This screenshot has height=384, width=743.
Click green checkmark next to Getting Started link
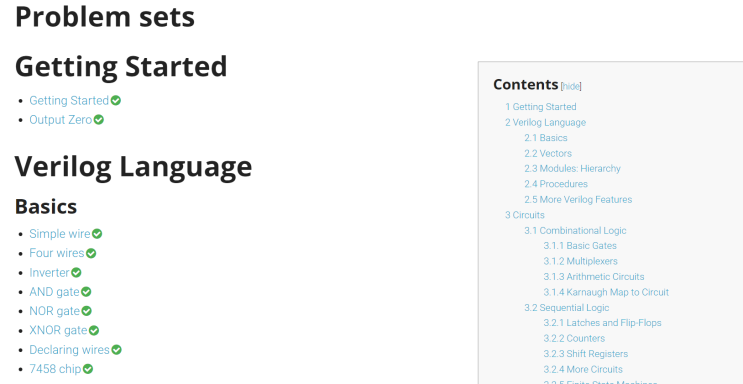(116, 101)
